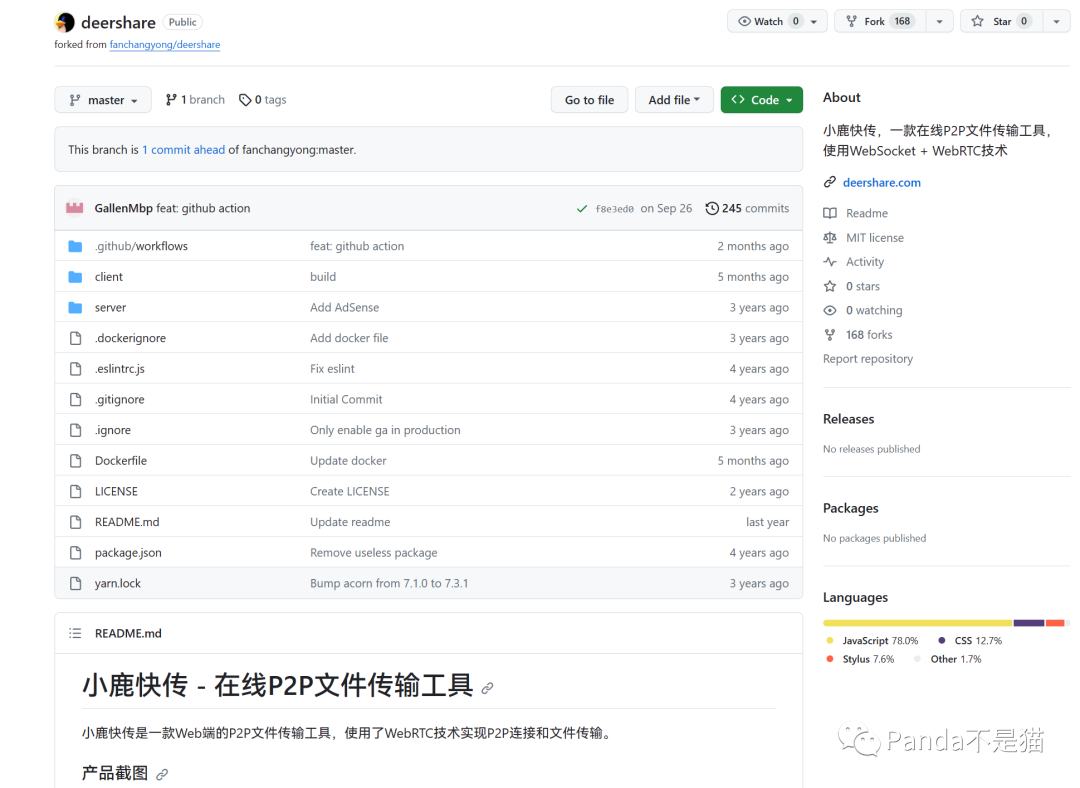This screenshot has width=1080, height=788.
Task: Click the 168 forks link in About
Action: (869, 335)
